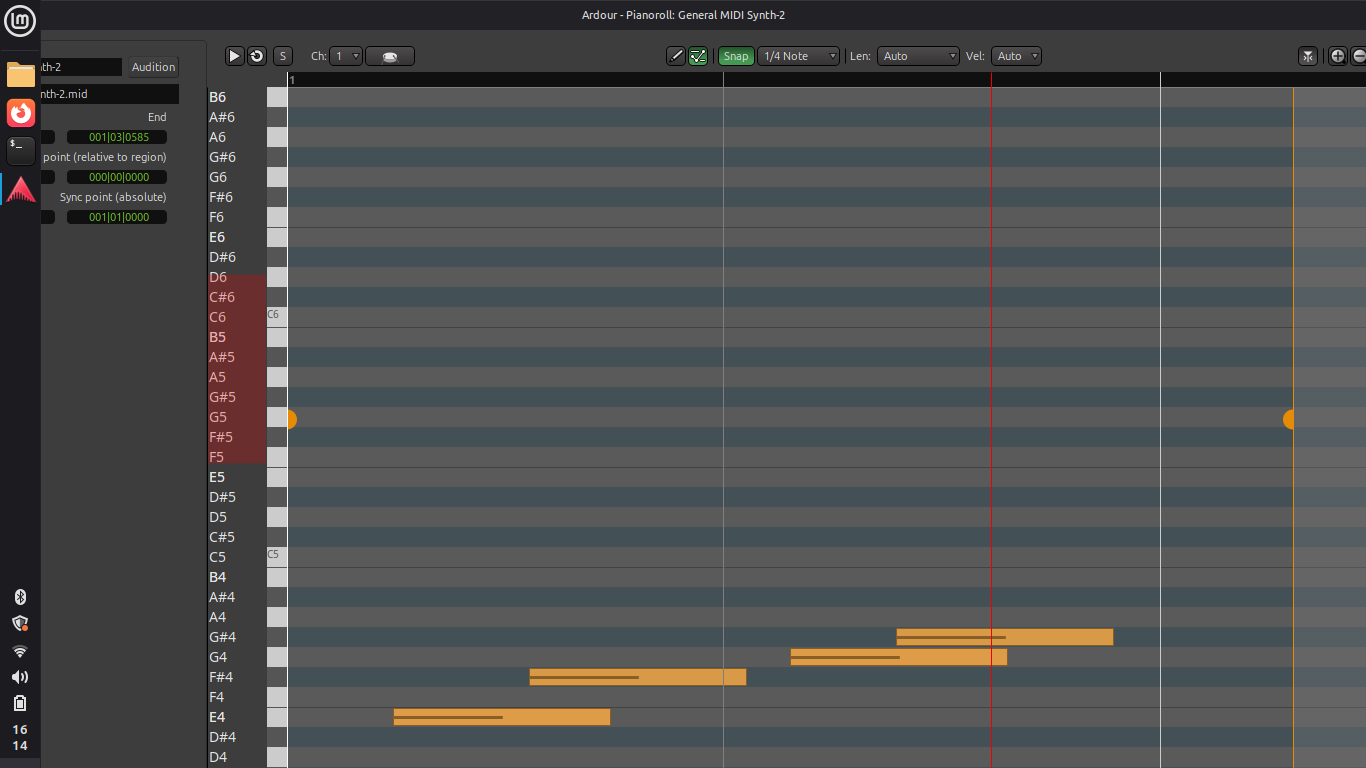Click the absolute sync point clock field
The width and height of the screenshot is (1366, 768).
(x=117, y=217)
